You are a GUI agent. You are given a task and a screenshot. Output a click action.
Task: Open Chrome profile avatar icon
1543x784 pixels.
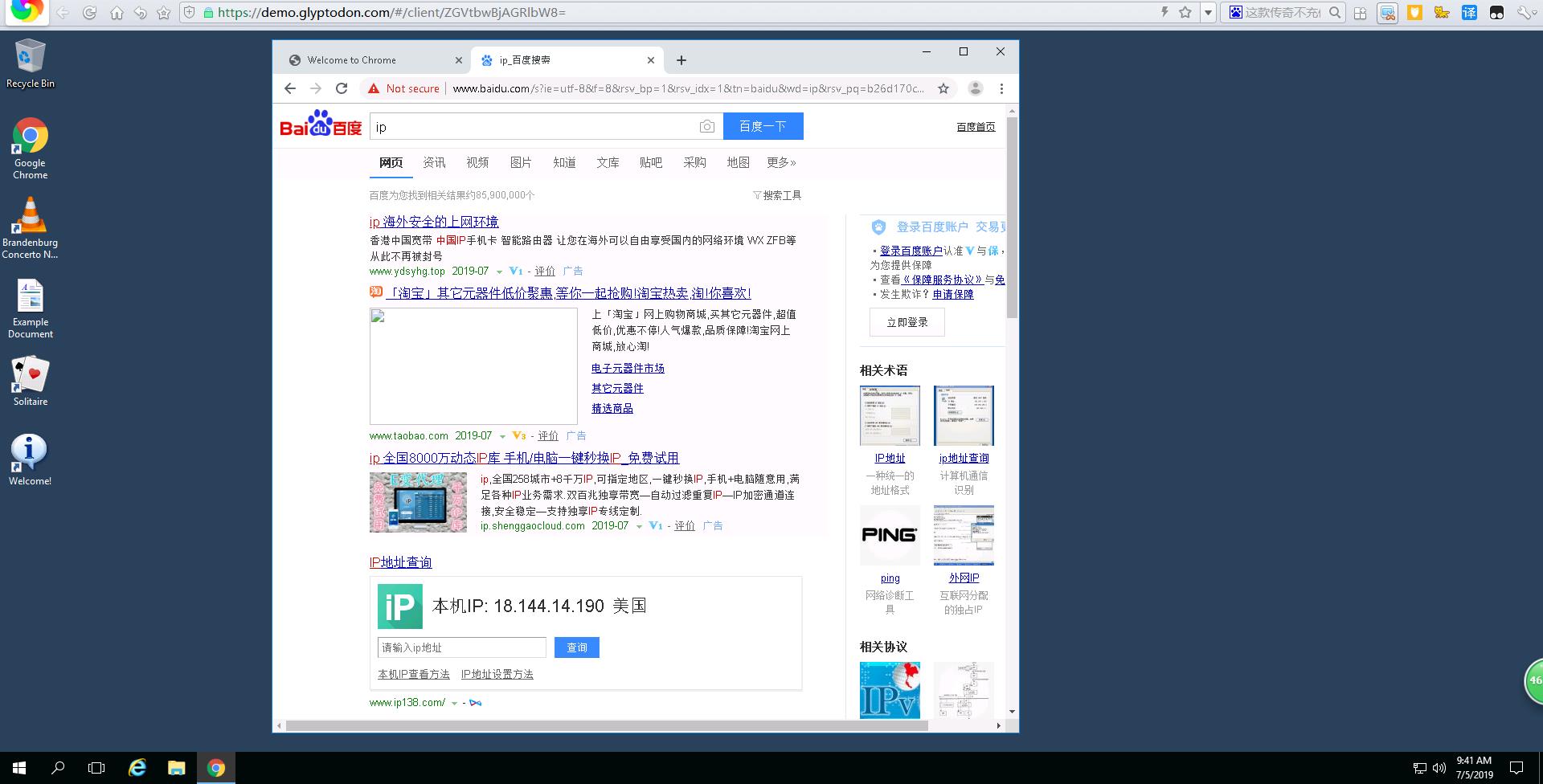976,88
